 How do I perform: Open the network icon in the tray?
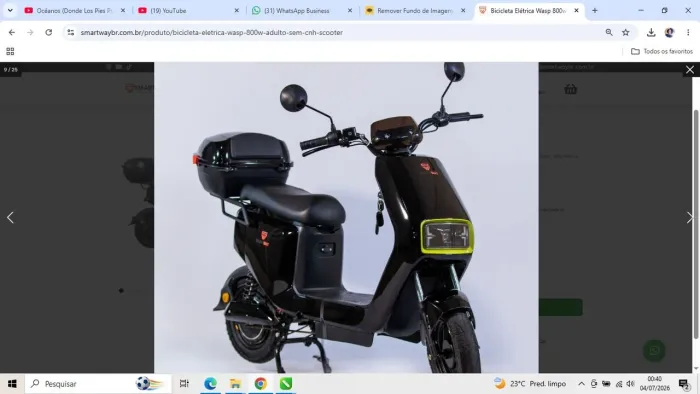pyautogui.click(x=619, y=384)
